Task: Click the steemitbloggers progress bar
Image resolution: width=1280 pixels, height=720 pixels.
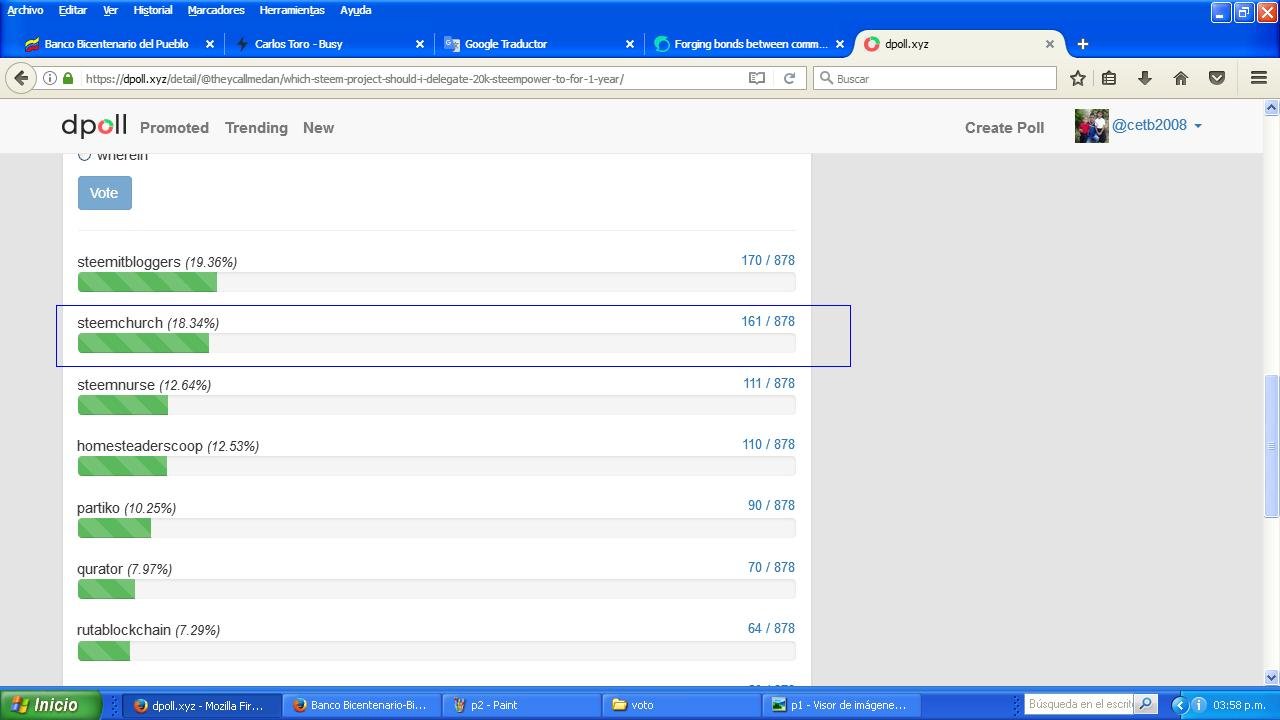Action: (x=436, y=282)
